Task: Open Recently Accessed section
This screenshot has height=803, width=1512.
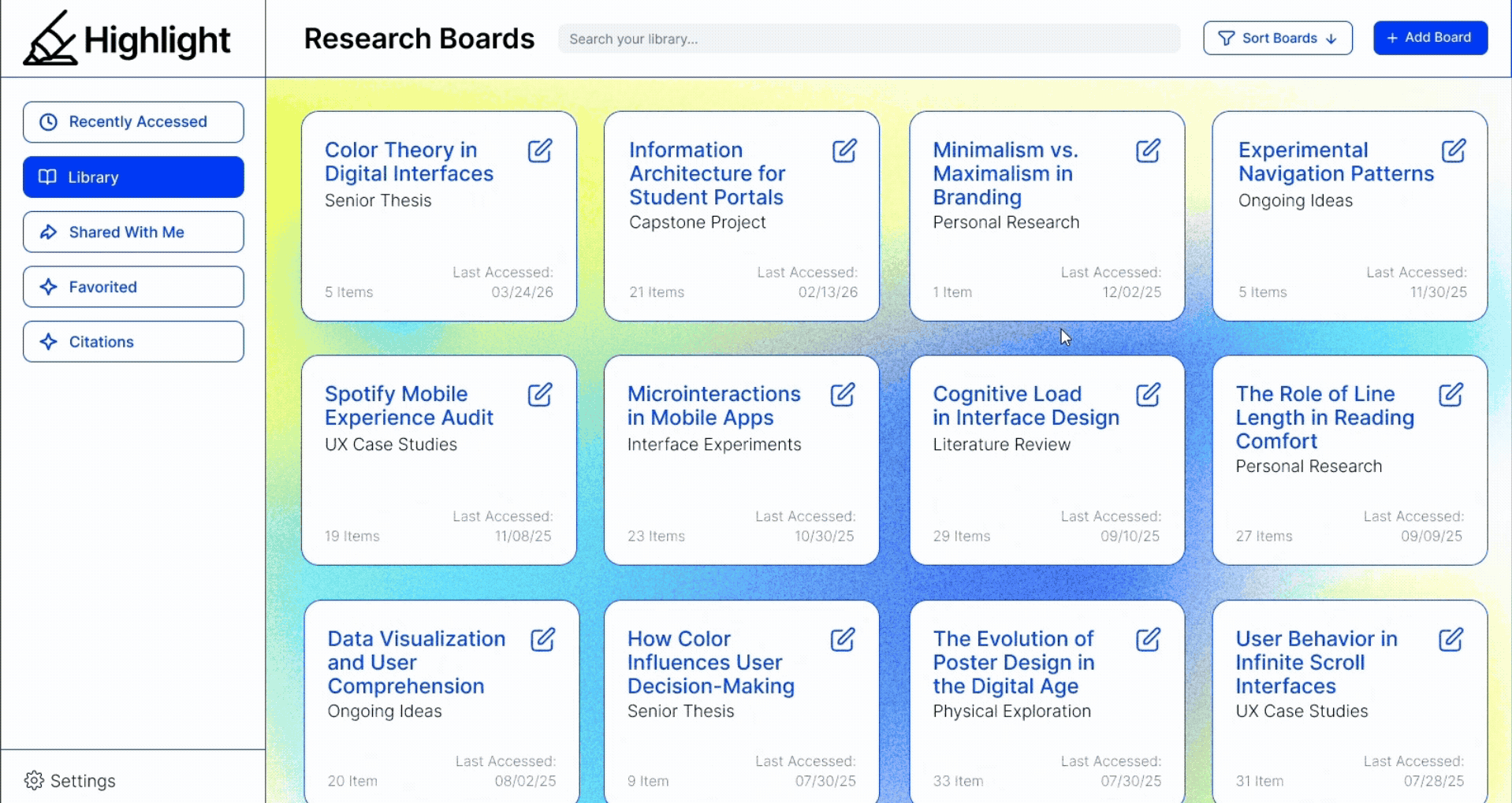Action: (x=133, y=122)
